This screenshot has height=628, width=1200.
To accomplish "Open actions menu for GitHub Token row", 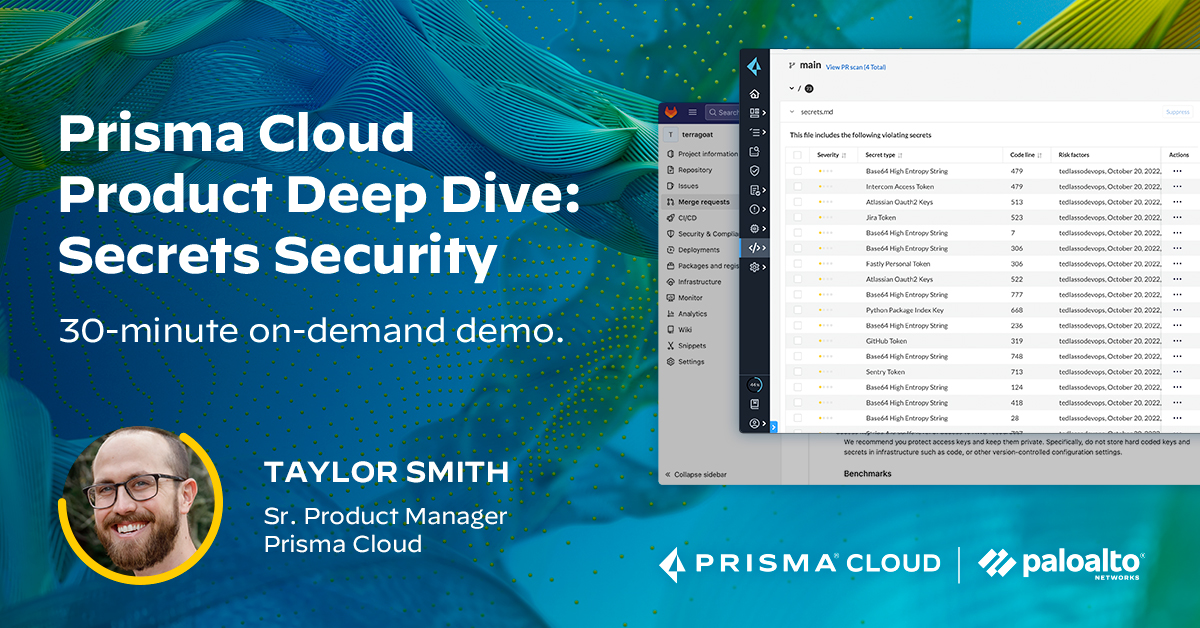I will tap(1177, 341).
